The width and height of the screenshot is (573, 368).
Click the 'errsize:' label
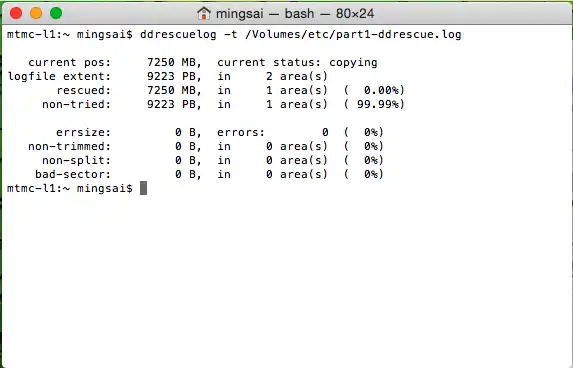(x=83, y=132)
